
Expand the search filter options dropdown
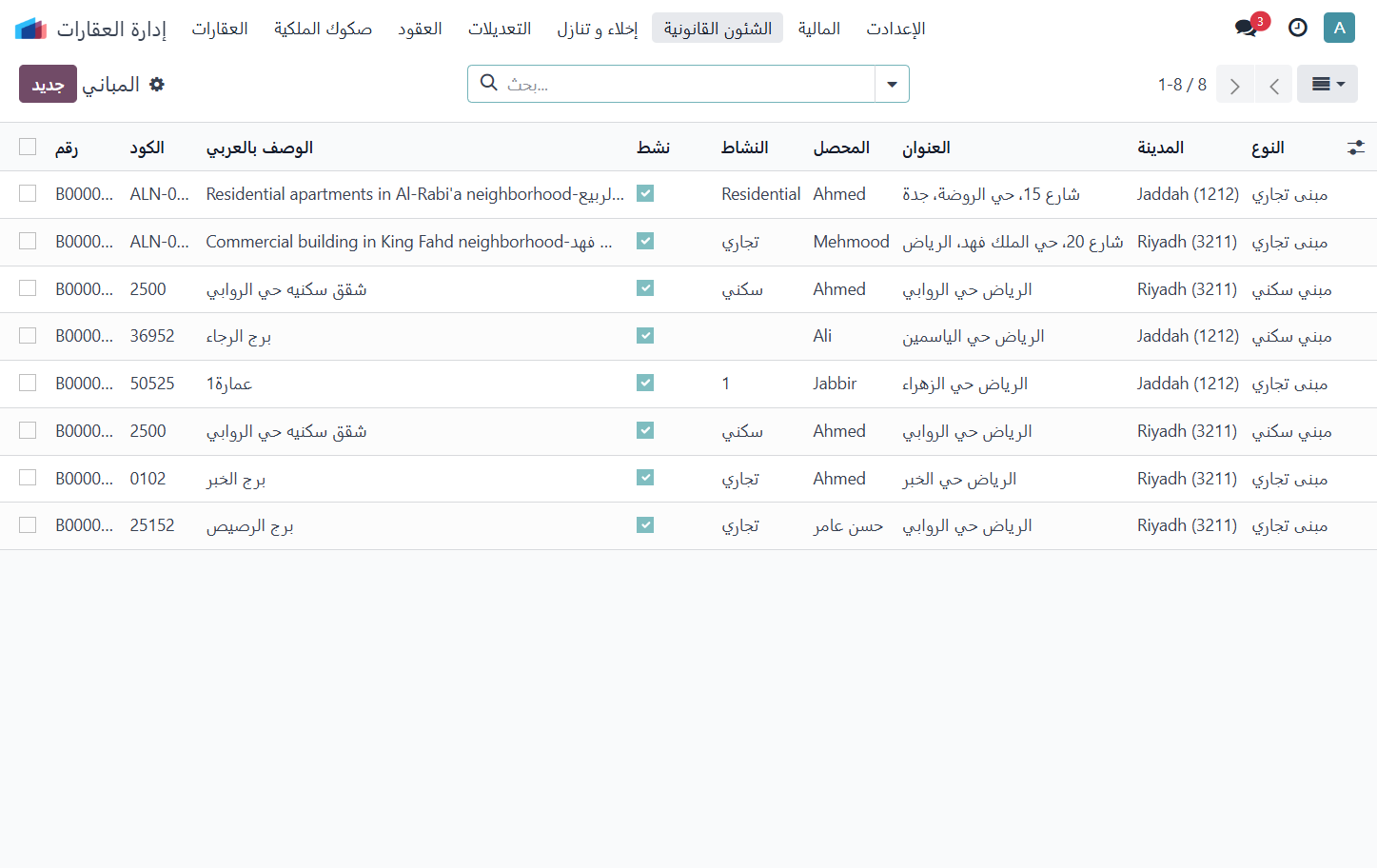[x=892, y=84]
